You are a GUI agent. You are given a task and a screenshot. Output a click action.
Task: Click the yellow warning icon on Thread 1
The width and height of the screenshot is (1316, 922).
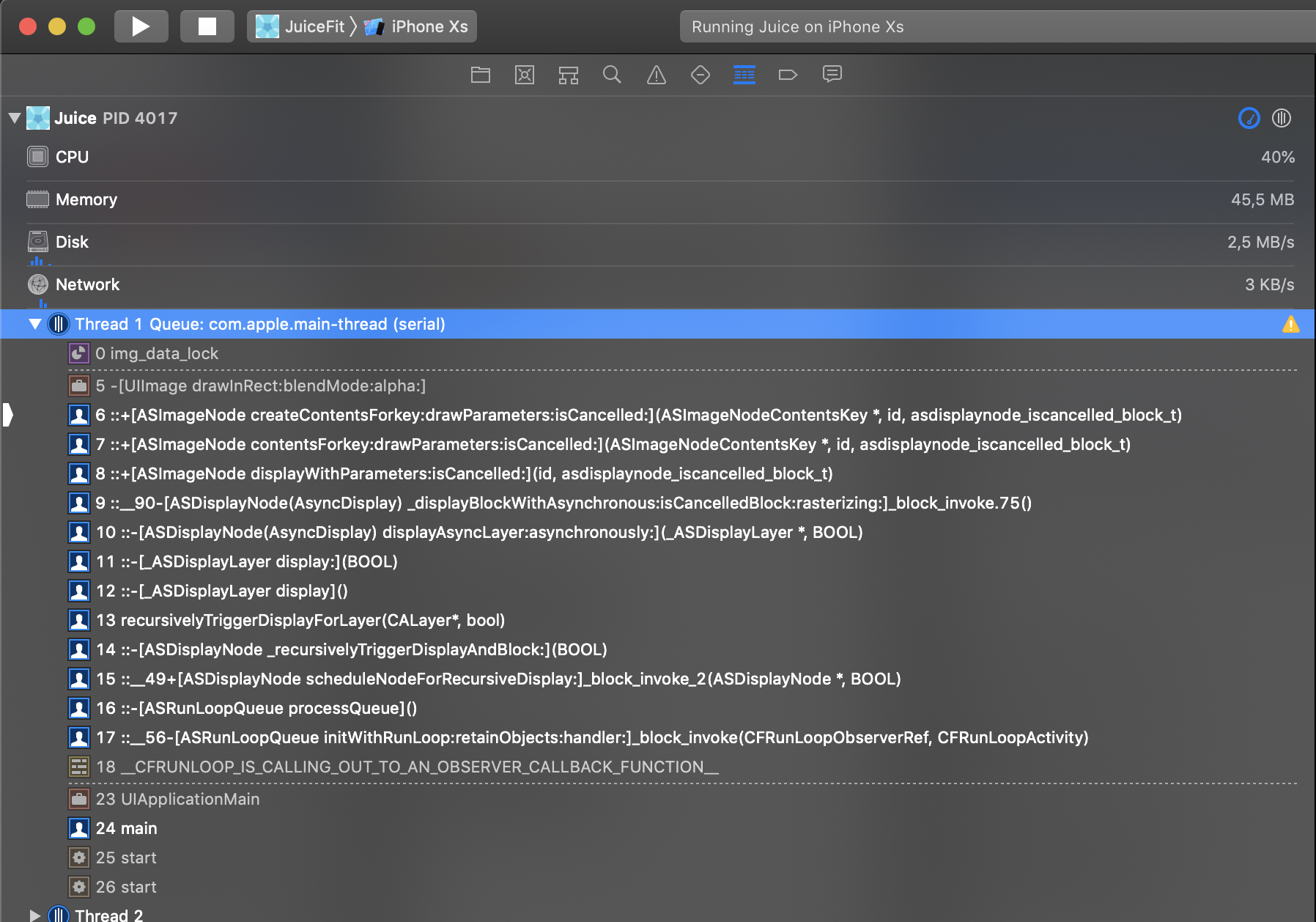[x=1291, y=324]
